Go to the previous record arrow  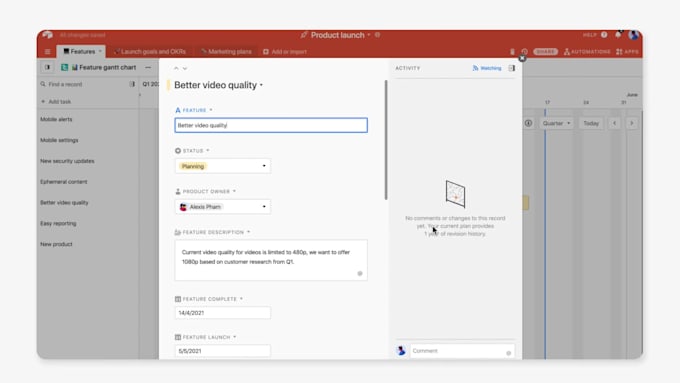pos(176,69)
